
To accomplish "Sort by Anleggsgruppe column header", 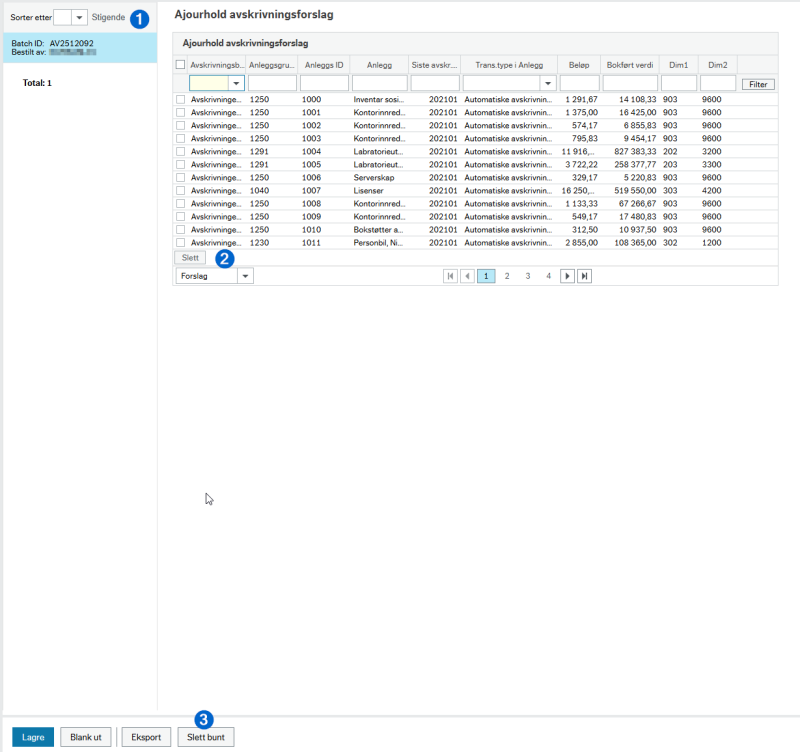I will click(x=272, y=65).
